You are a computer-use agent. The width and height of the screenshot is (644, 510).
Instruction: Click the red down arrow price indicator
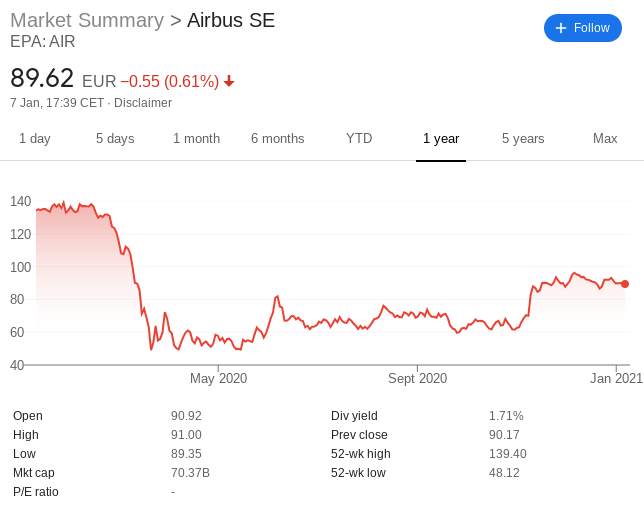coord(229,81)
